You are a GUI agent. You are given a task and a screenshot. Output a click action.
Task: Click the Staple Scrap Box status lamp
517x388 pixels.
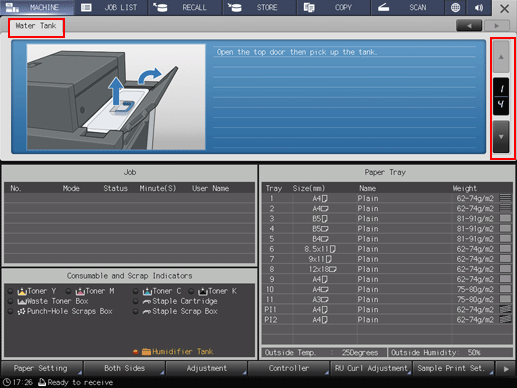[x=135, y=311]
